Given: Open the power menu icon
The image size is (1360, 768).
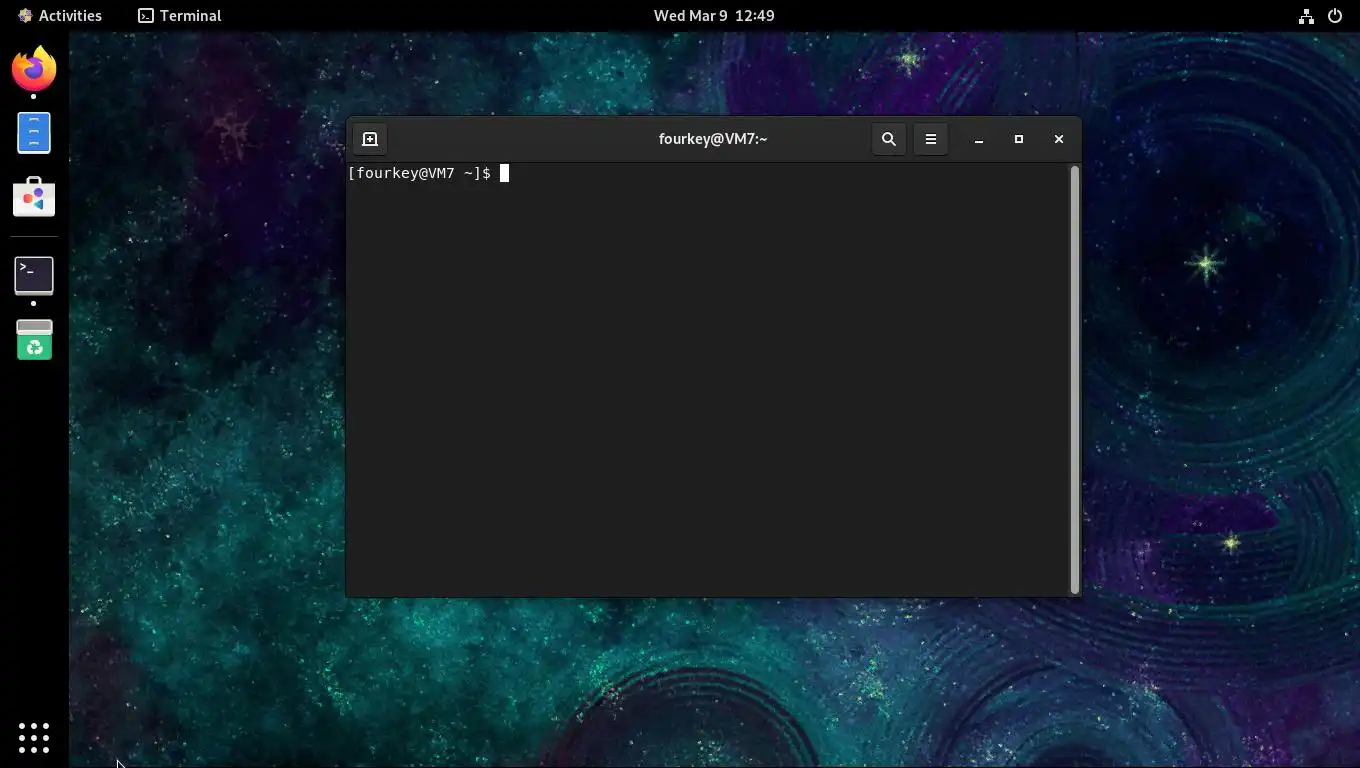Looking at the screenshot, I should tap(1334, 15).
